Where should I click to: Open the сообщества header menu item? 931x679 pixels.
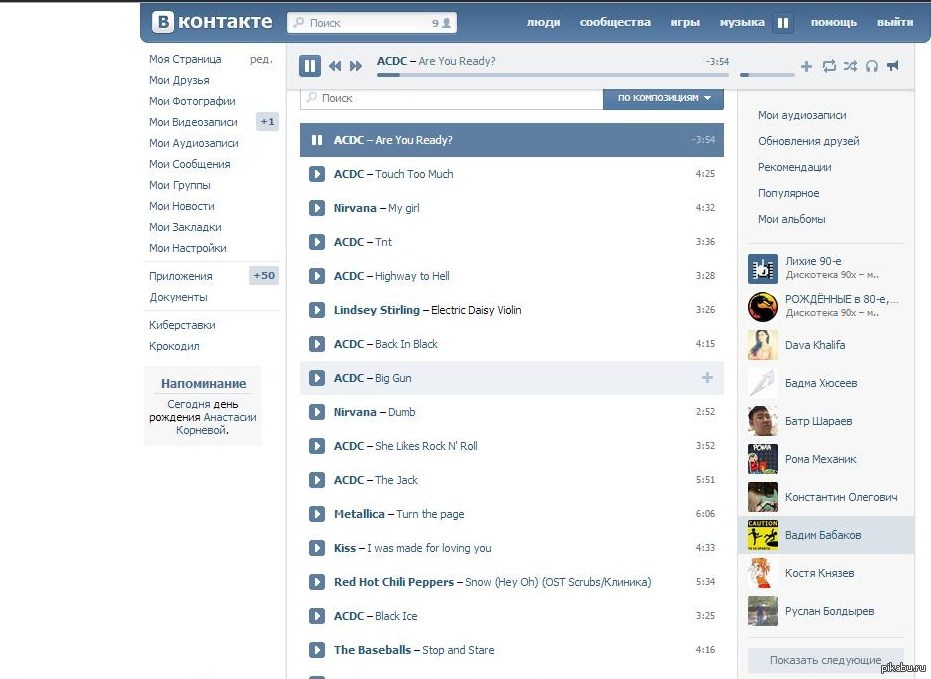click(615, 23)
